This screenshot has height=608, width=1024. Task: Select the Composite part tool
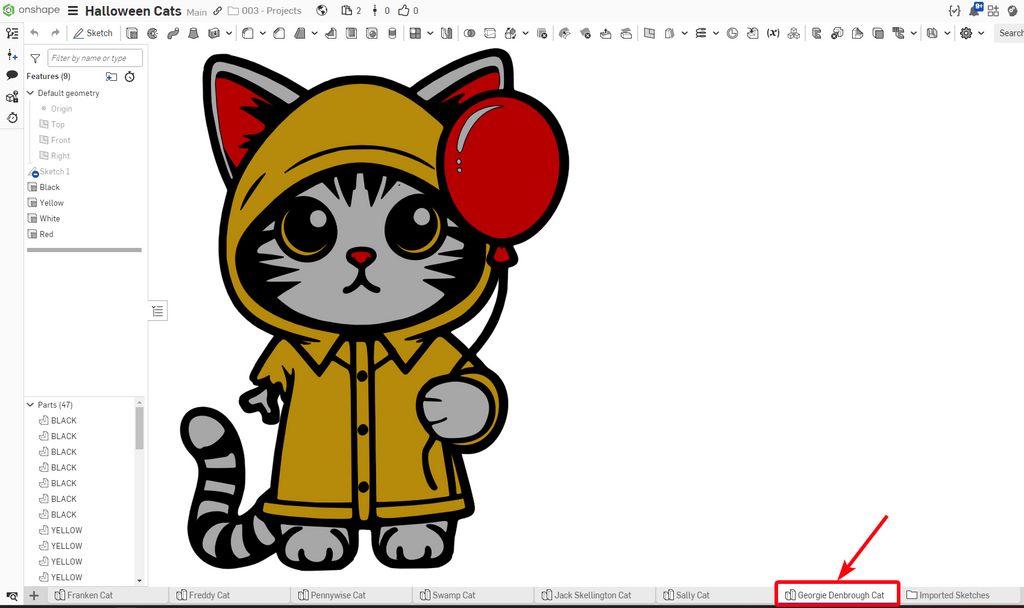tap(793, 33)
